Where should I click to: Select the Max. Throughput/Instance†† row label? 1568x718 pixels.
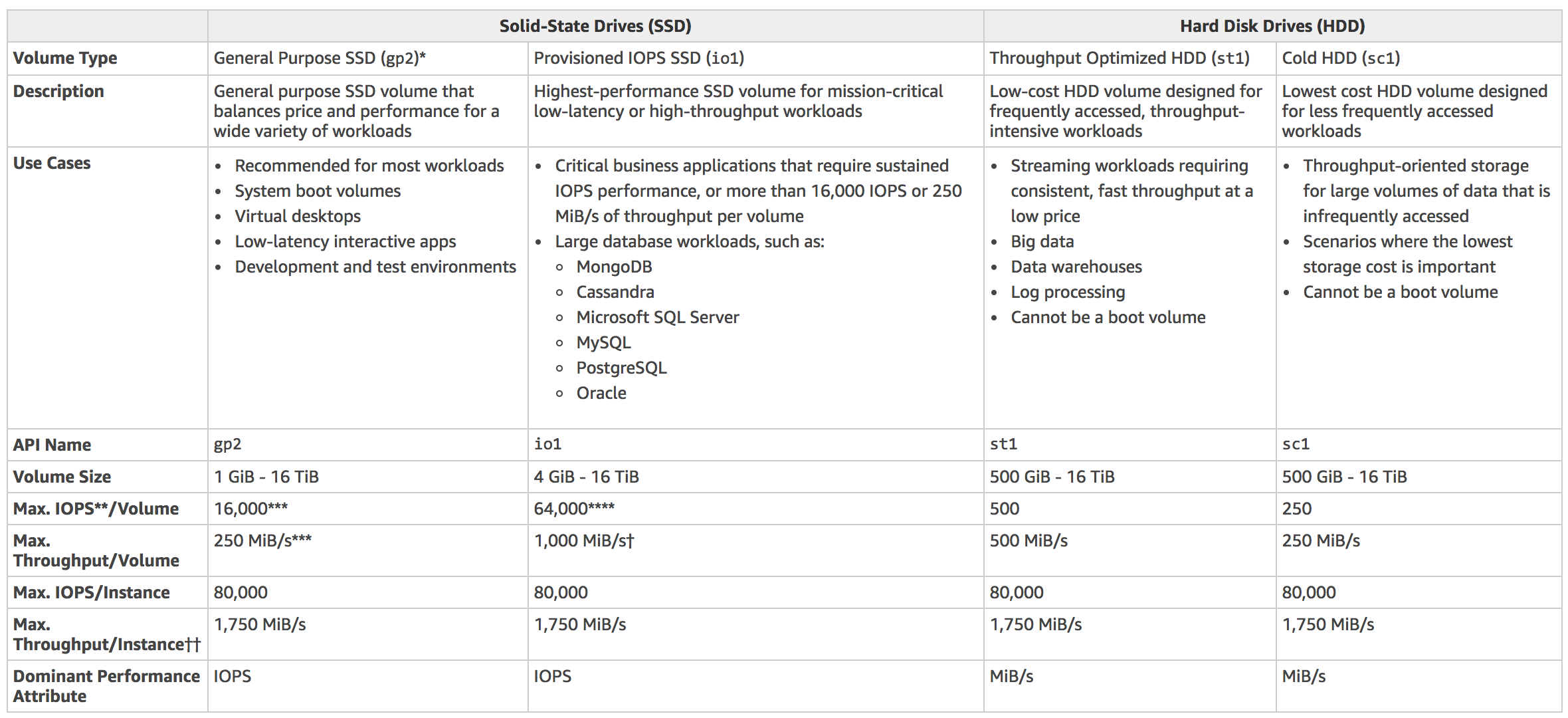click(106, 634)
